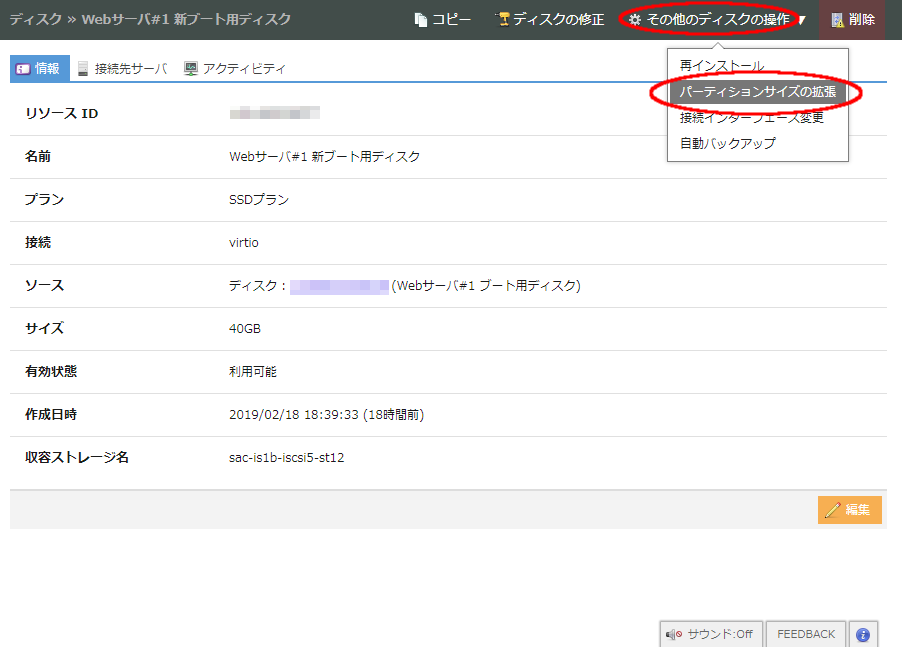Choose パーティションサイズの拡張 menu entry

point(757,92)
